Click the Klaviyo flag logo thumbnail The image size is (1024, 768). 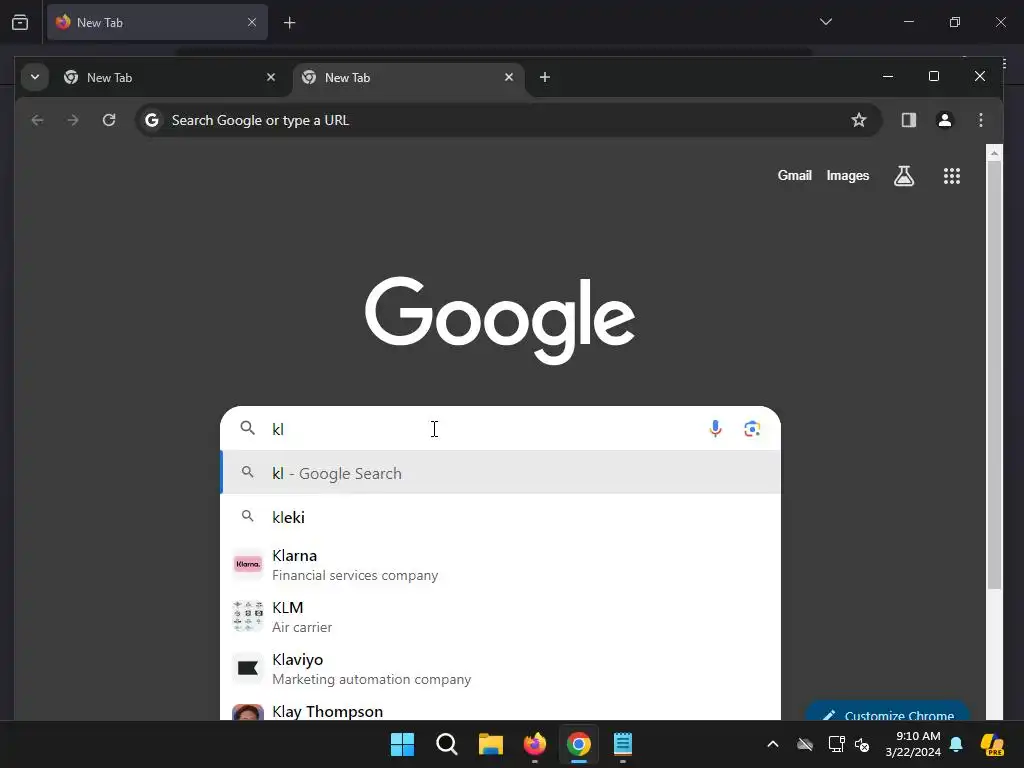click(248, 668)
